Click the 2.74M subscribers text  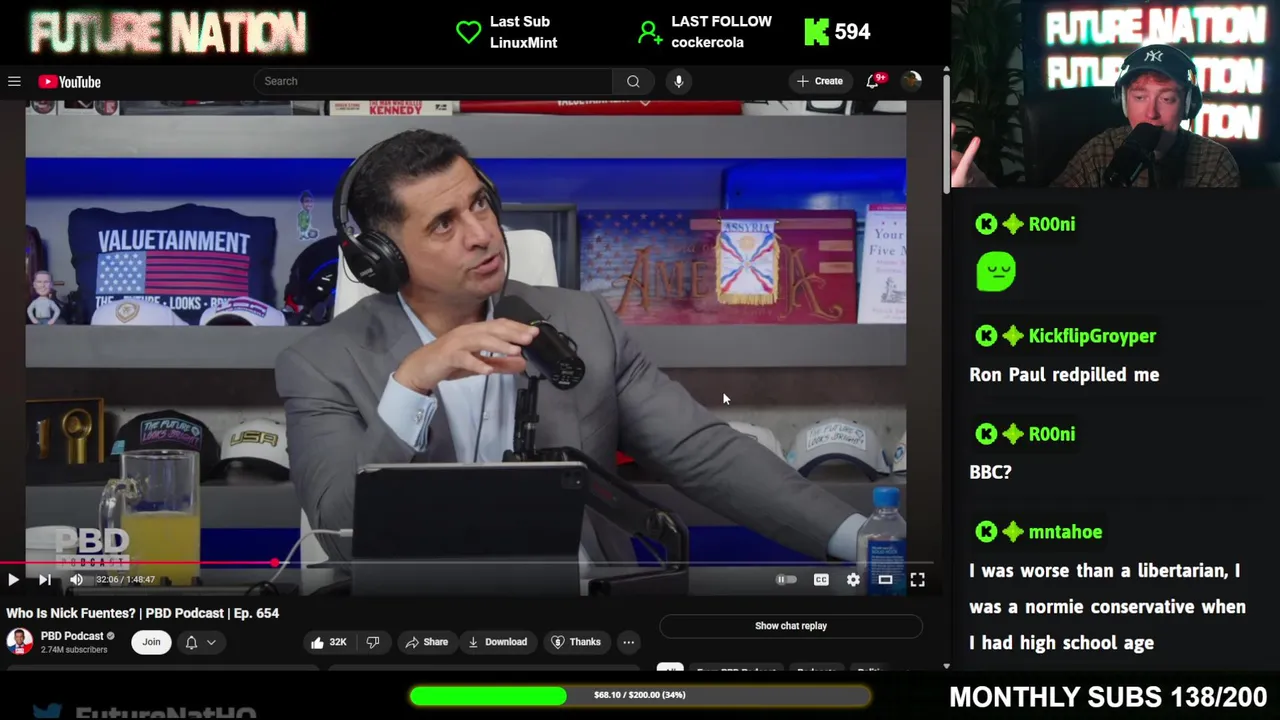pos(74,650)
